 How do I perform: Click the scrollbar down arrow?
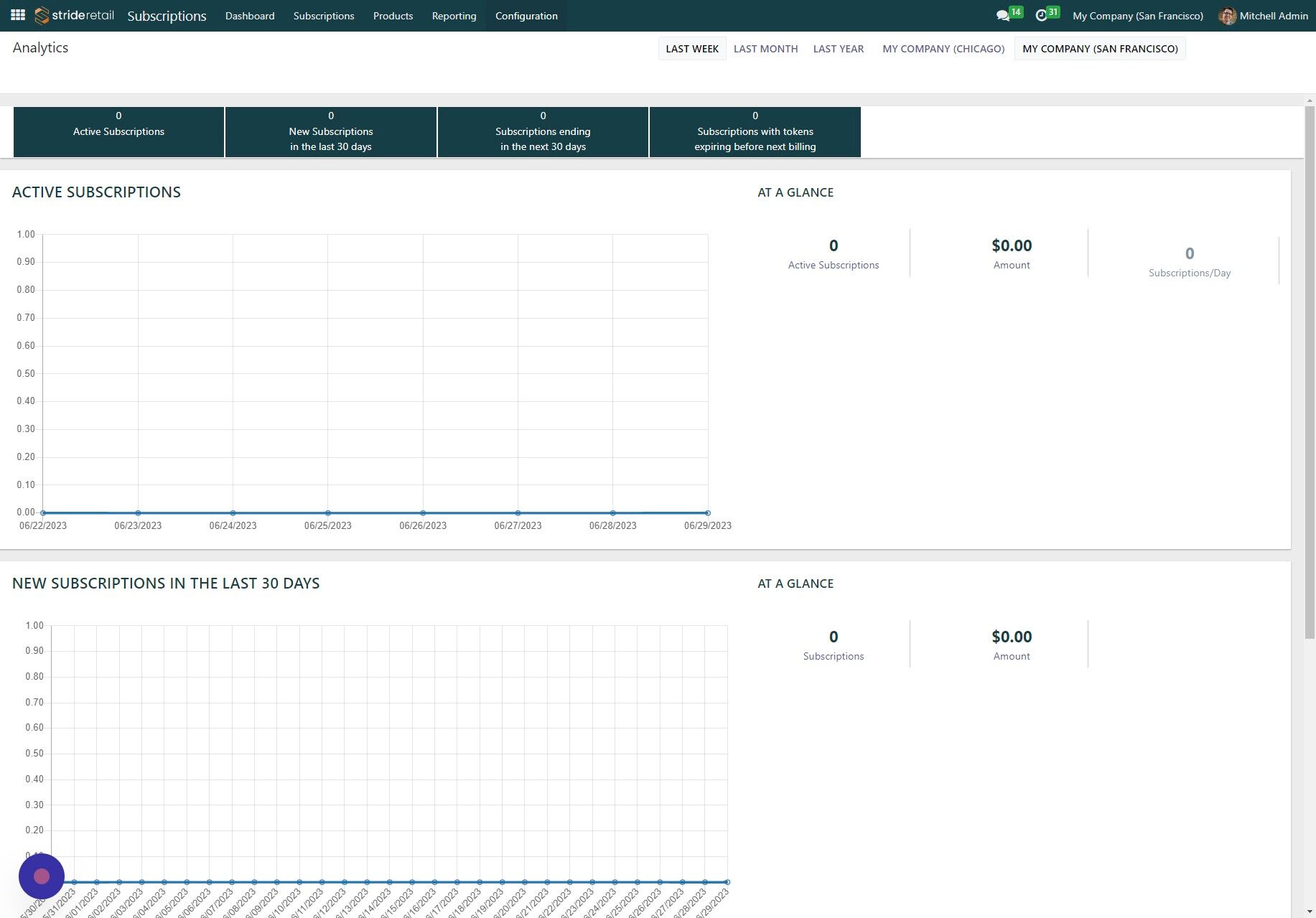pos(1310,912)
